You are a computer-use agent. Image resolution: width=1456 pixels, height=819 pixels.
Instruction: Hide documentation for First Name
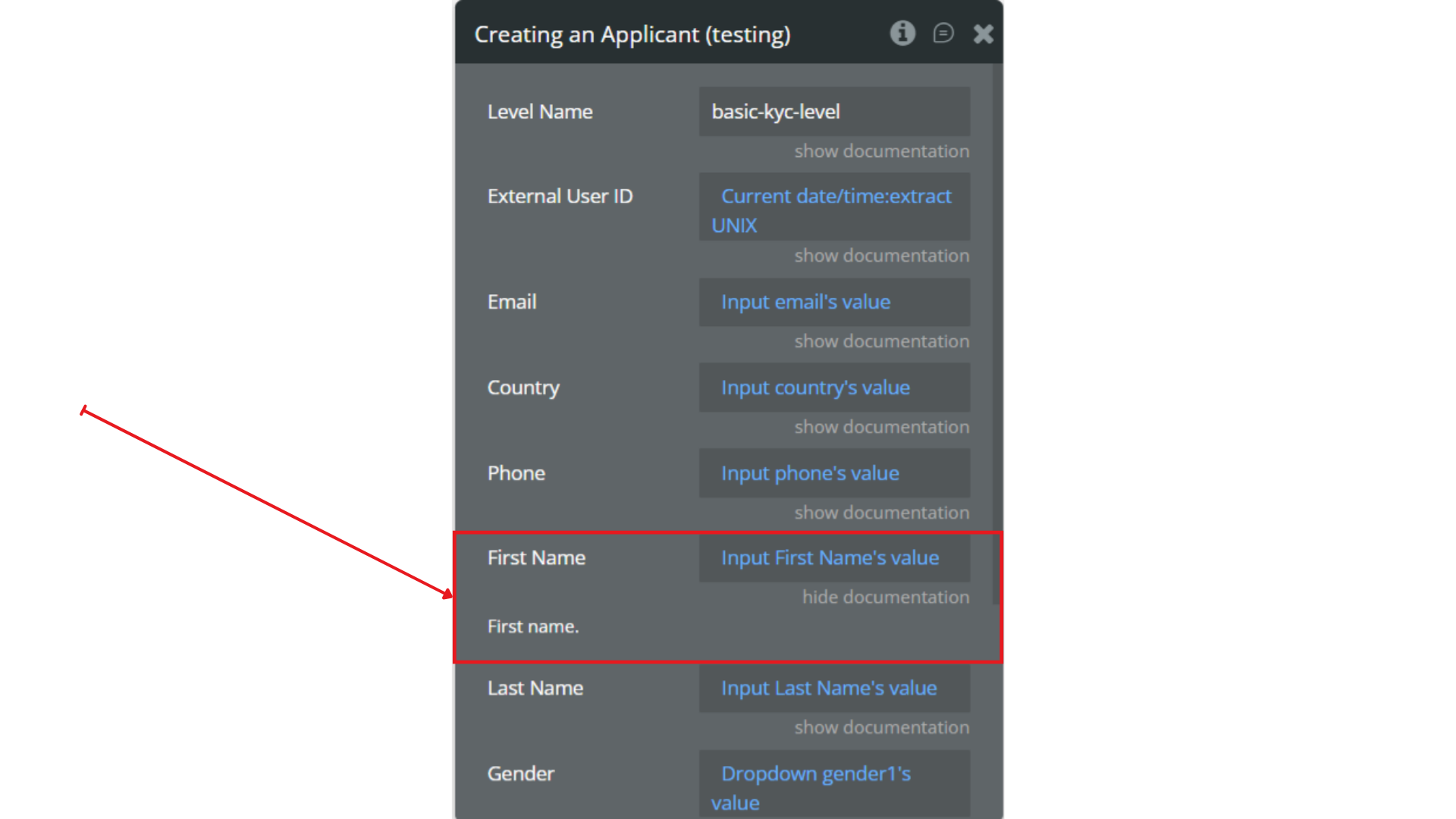point(885,598)
